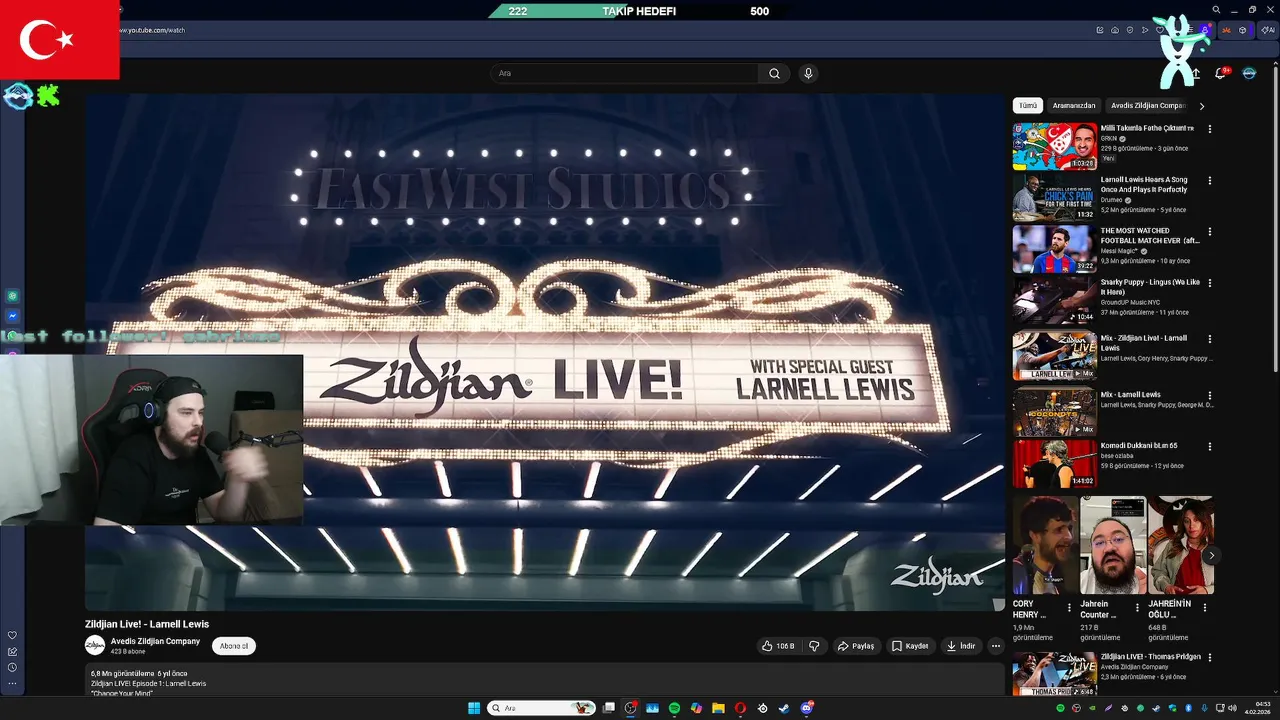The image size is (1280, 720).
Task: Open THE MOST WATCHED FOOTBALL MATCH video
Action: pos(1149,235)
